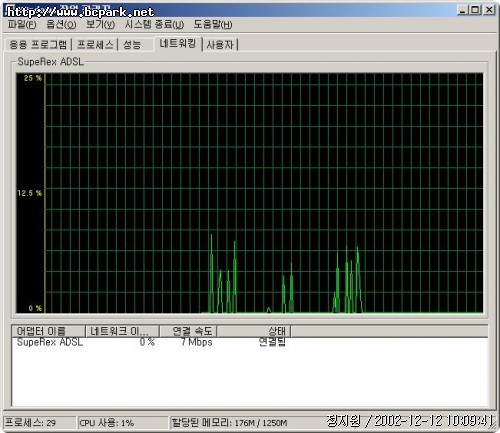Open the 도움말(H) menu
Viewport: 500px width, 433px height.
pyautogui.click(x=213, y=24)
